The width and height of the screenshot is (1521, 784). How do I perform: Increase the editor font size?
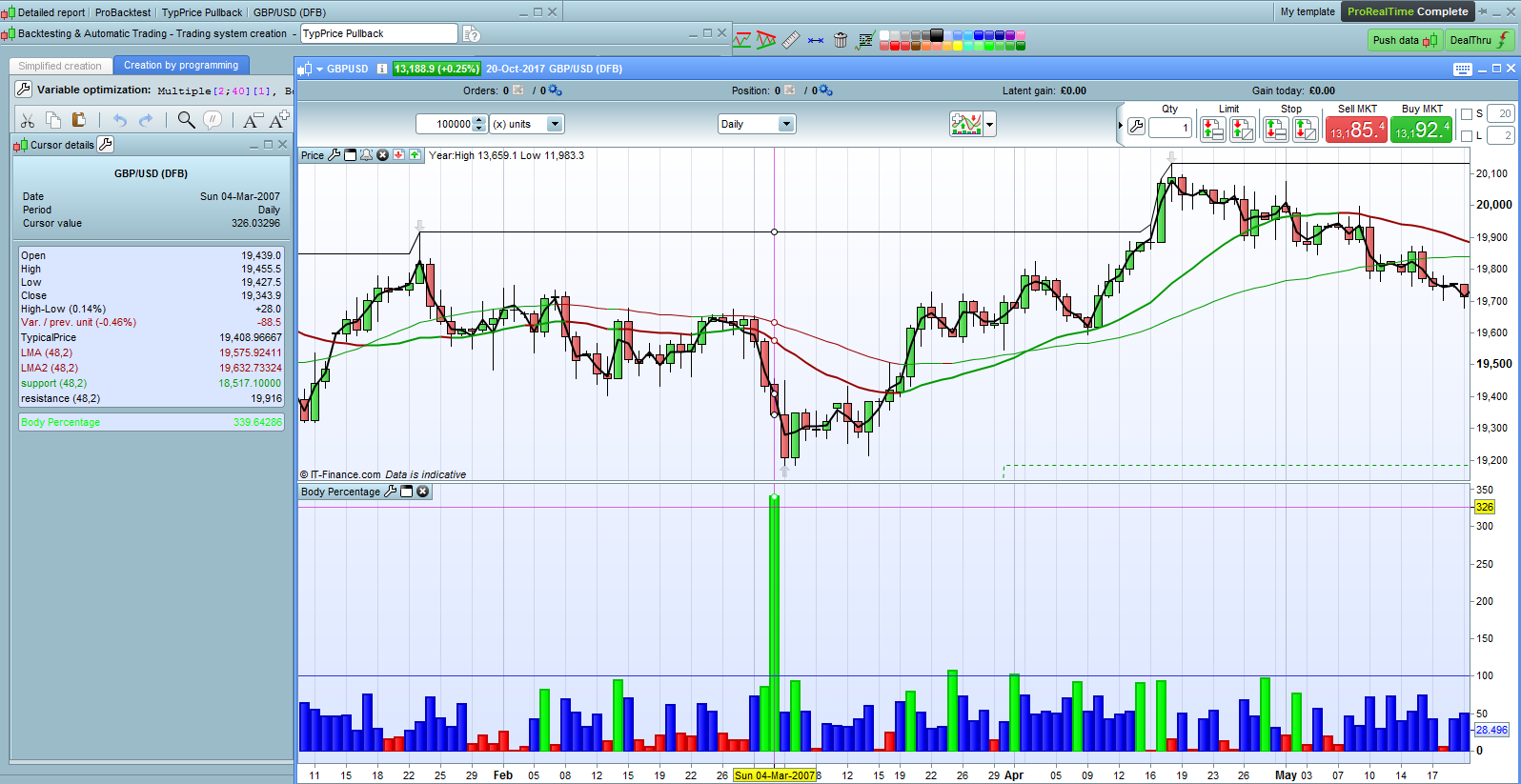(279, 120)
